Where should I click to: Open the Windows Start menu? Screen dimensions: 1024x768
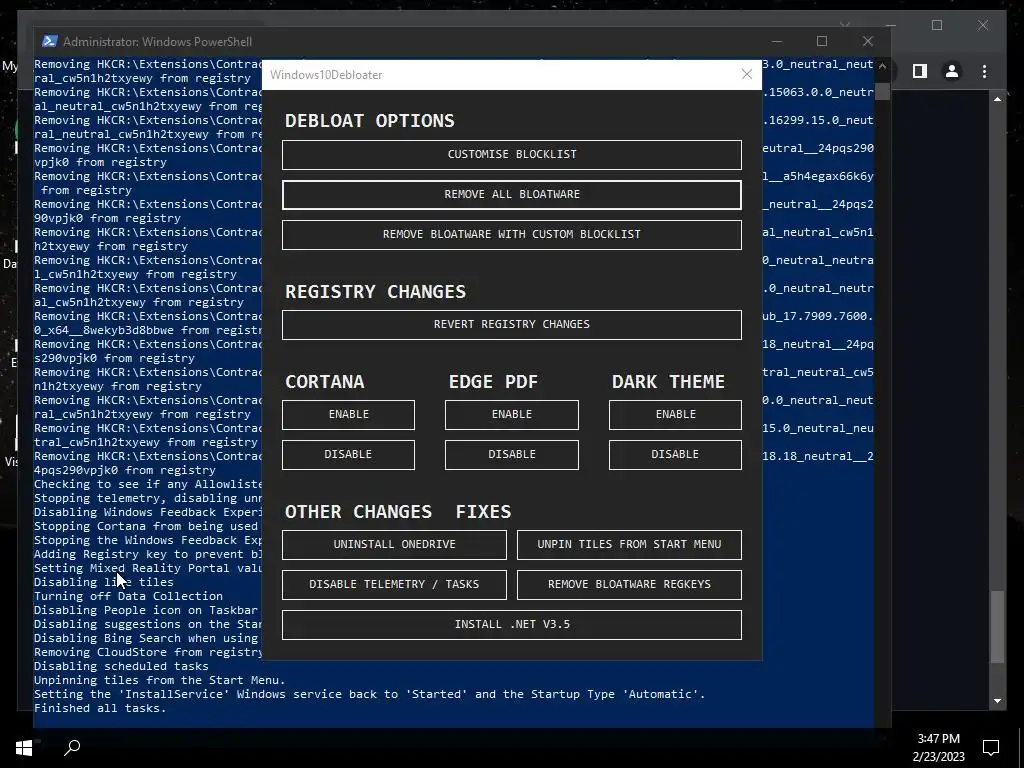(x=24, y=747)
